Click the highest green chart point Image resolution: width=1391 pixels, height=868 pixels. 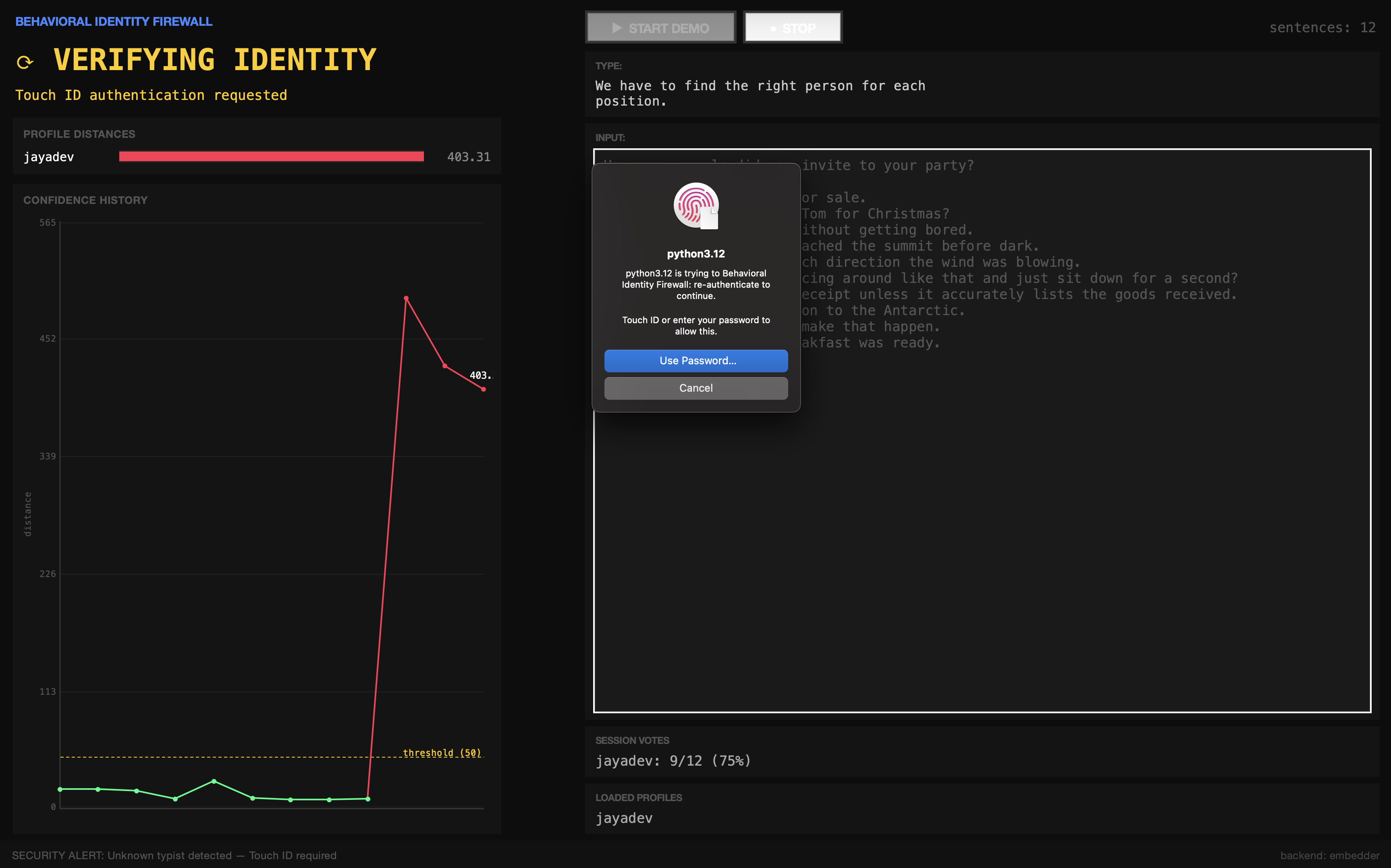tap(214, 781)
